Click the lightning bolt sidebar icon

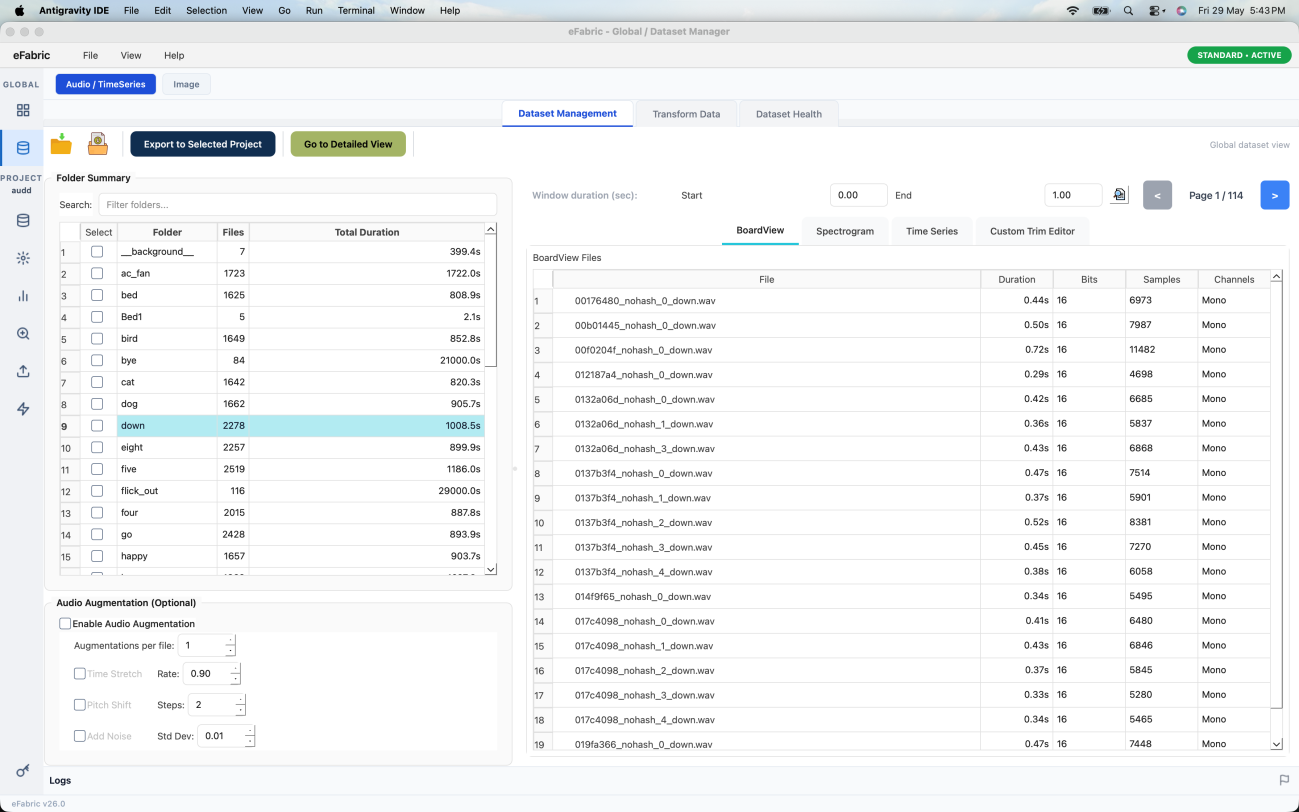pos(23,409)
